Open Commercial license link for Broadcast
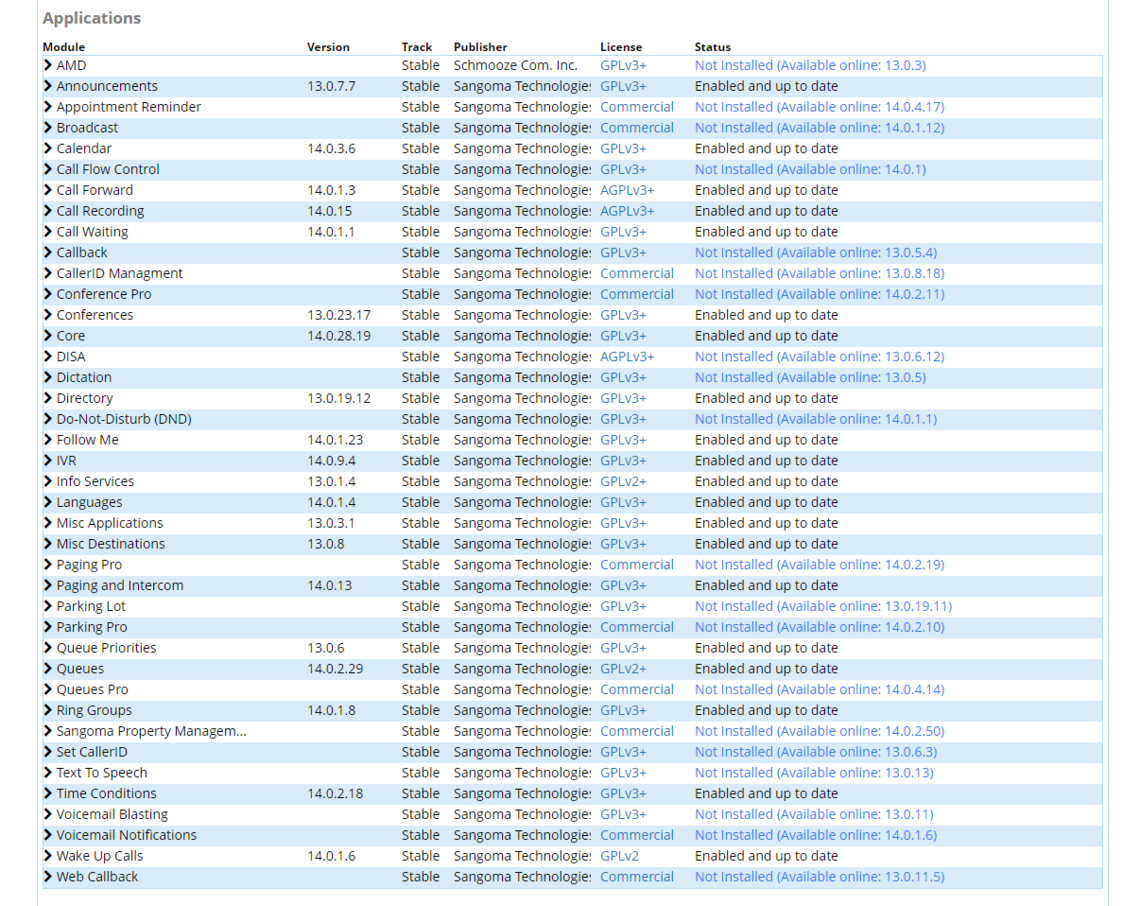1140x906 pixels. (x=637, y=128)
